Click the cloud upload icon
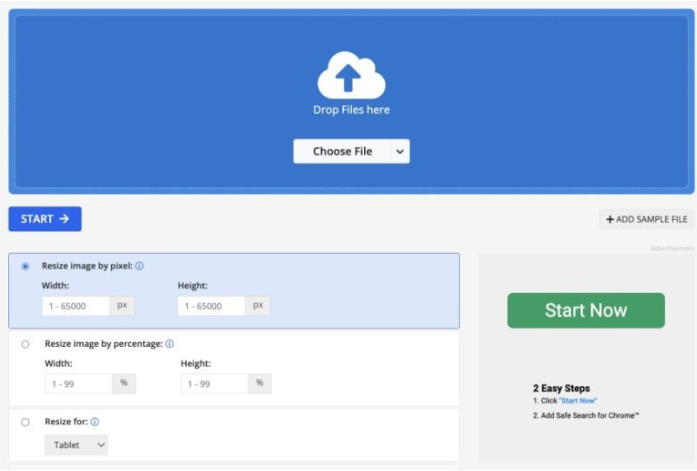 pos(351,76)
